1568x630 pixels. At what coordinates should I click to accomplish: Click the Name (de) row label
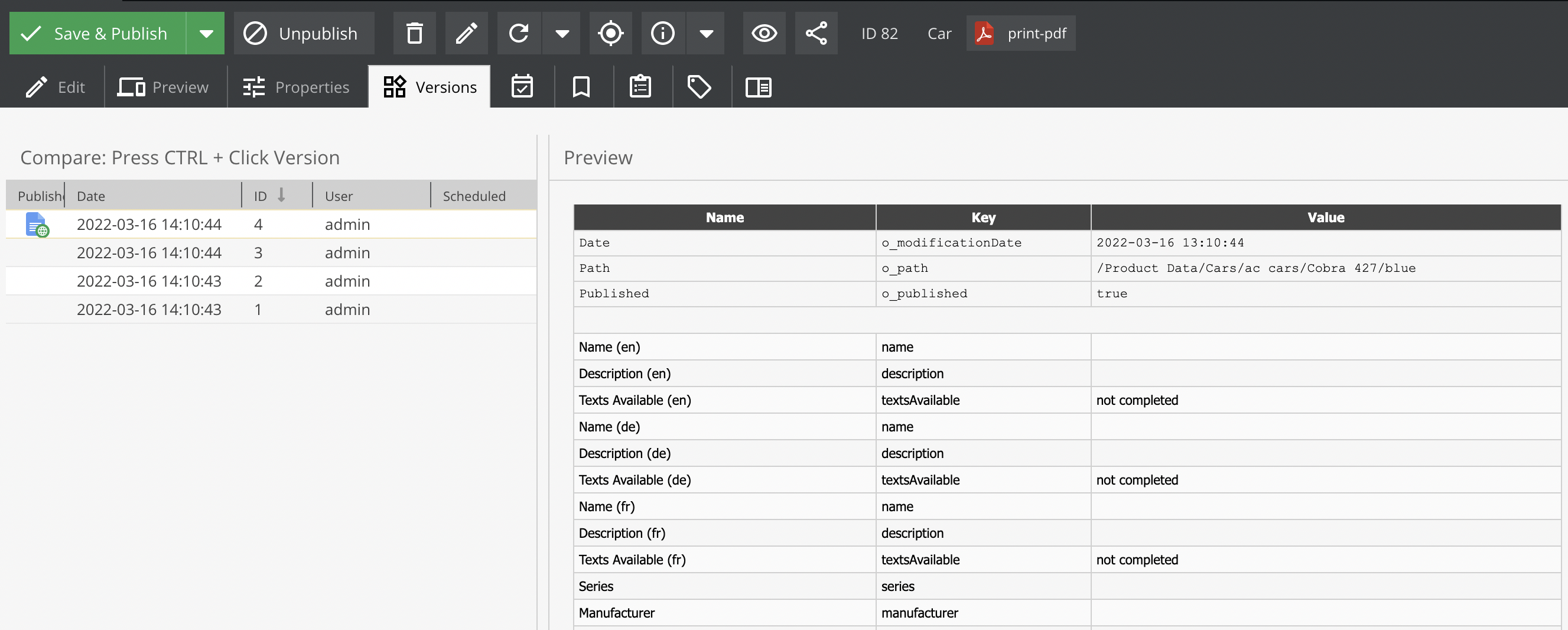click(609, 427)
